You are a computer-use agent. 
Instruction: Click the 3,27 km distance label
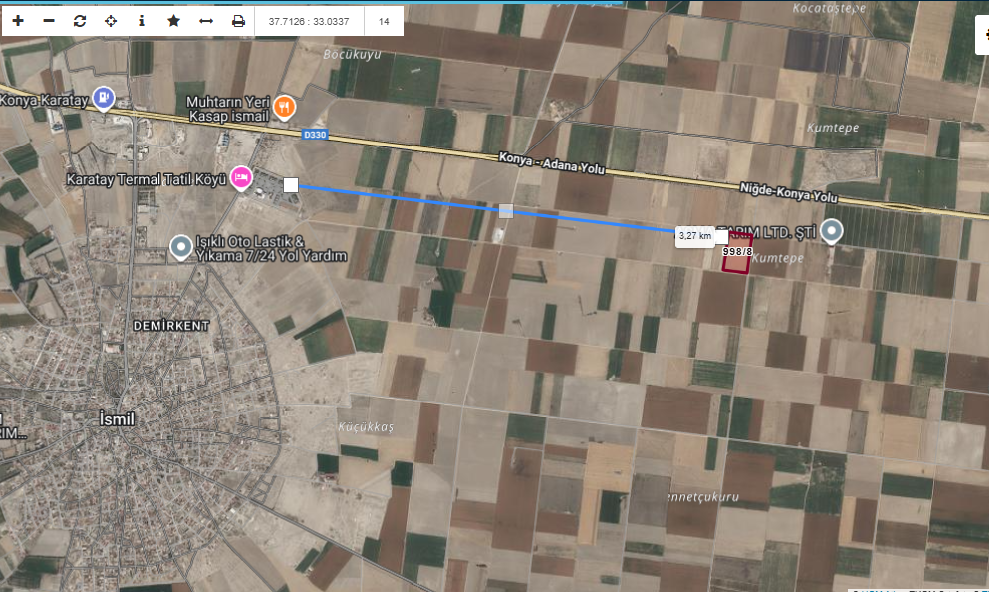click(694, 236)
